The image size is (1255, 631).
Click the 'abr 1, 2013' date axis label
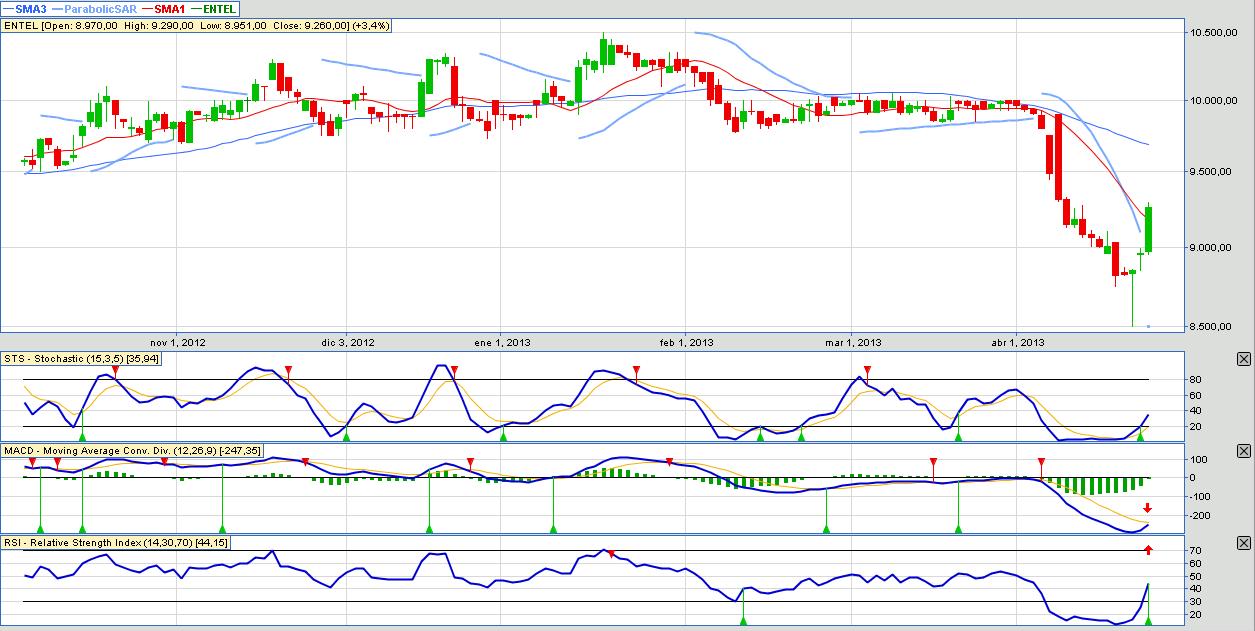1017,343
